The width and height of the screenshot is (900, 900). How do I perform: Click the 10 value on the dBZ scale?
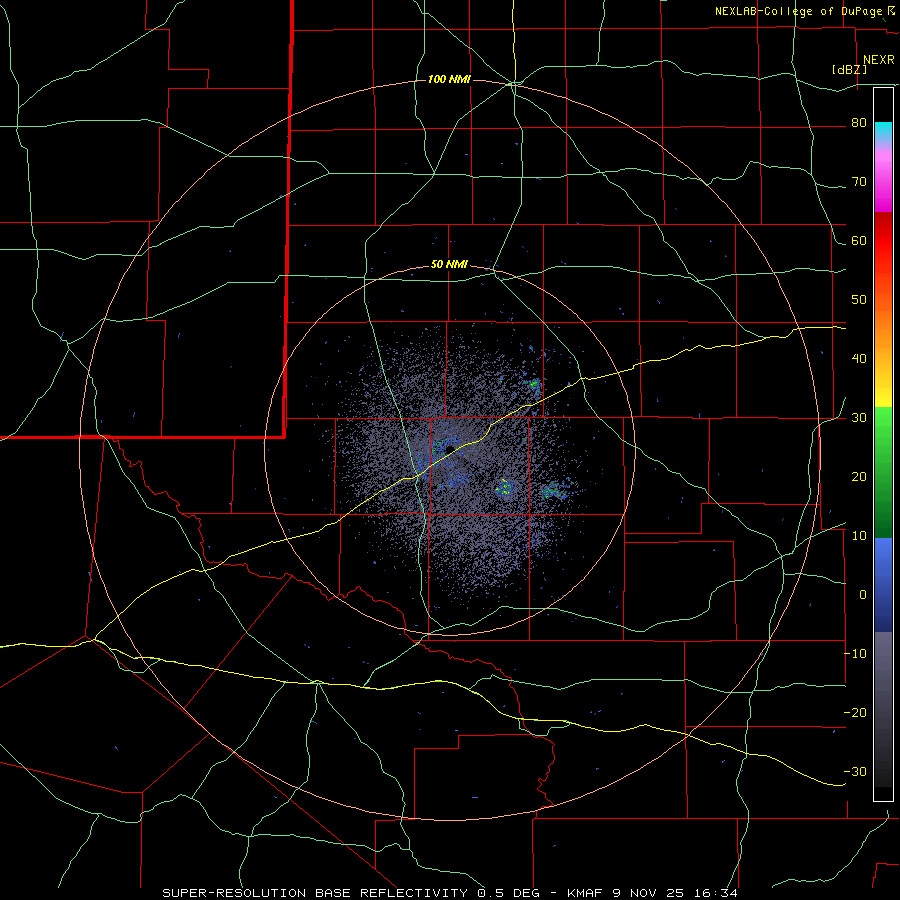click(859, 536)
